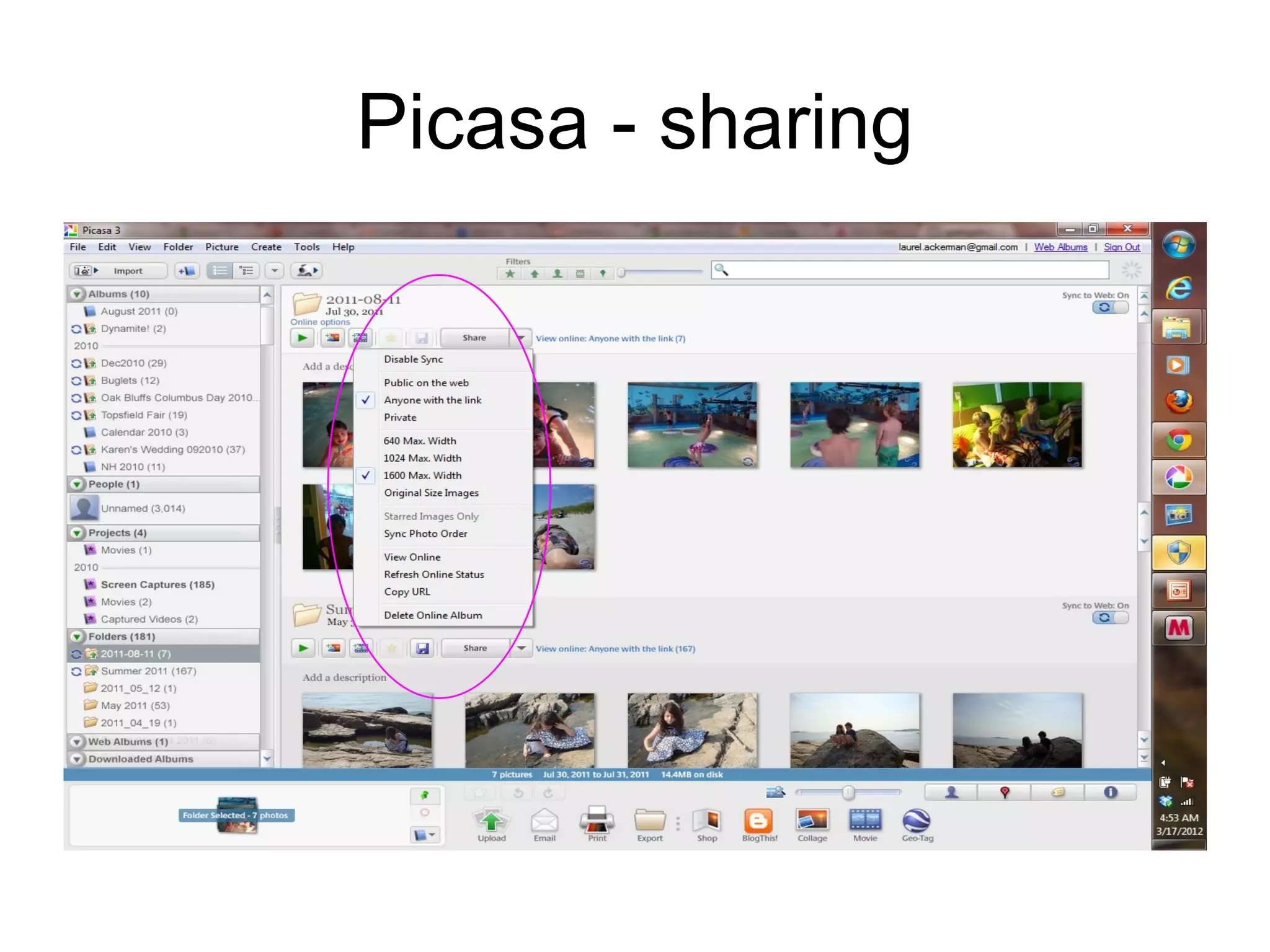Screen dimensions: 1270x952
Task: Open View online link showing (7)
Action: pyautogui.click(x=611, y=339)
